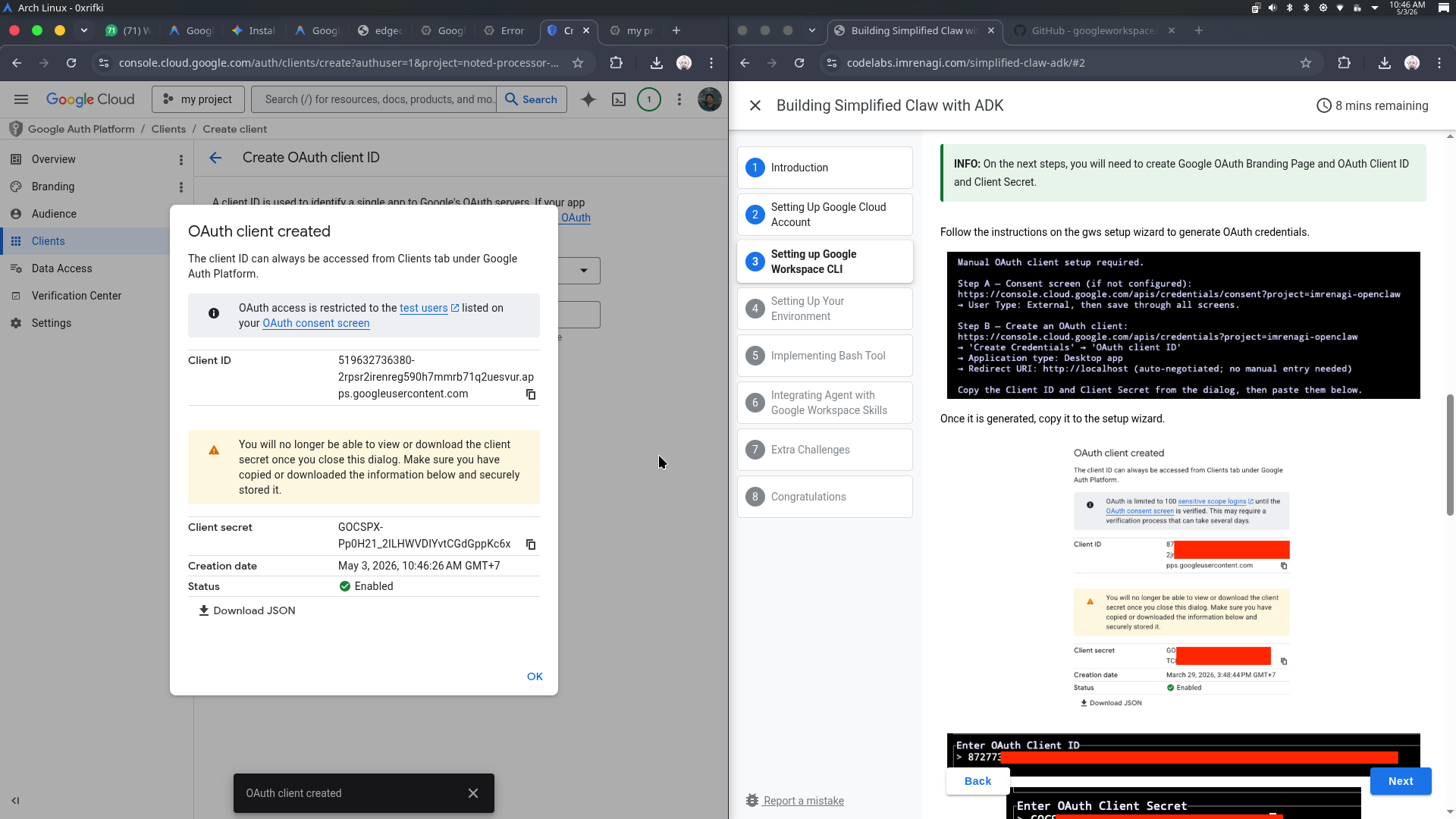Switch to the Install browser tab
This screenshot has width=1456, height=819.
pos(254,30)
